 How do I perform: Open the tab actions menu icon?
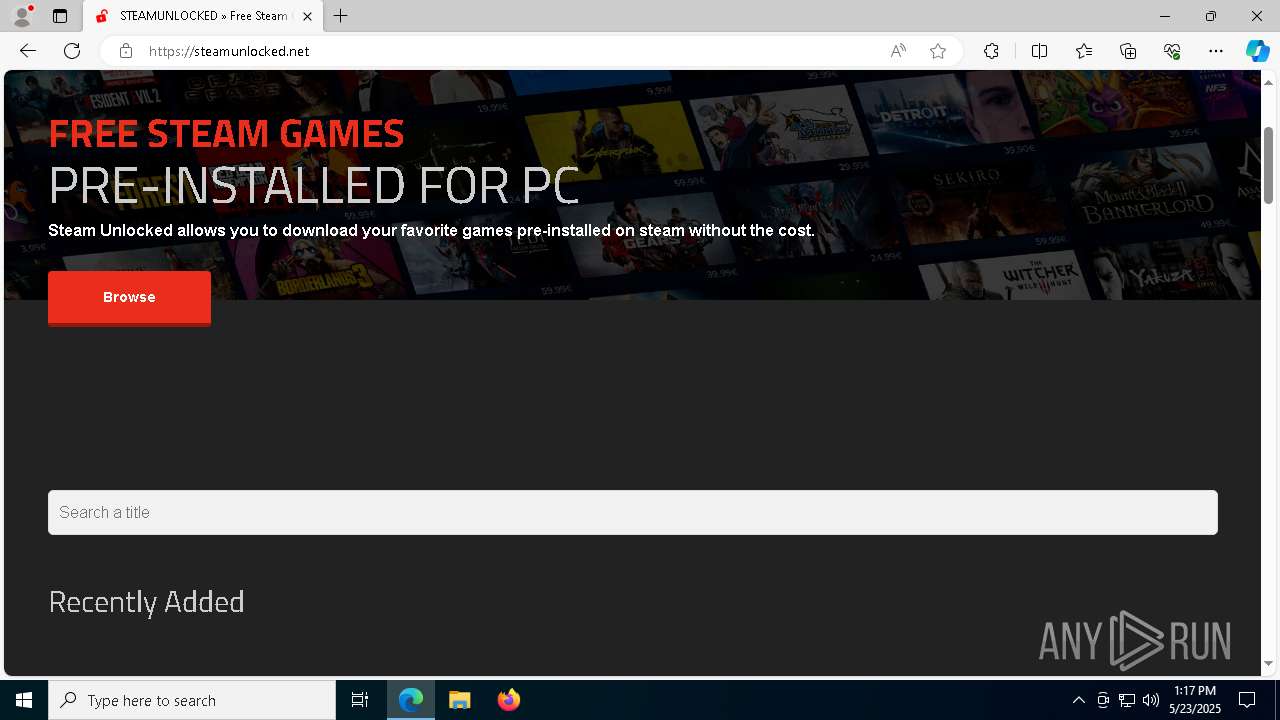point(60,16)
